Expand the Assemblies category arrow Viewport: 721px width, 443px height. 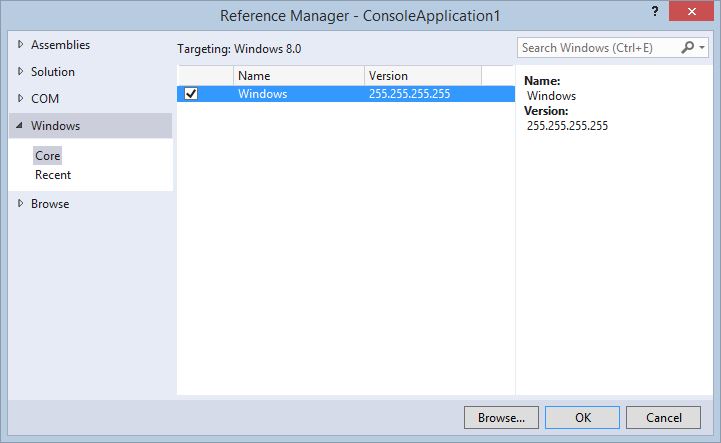pyautogui.click(x=20, y=45)
